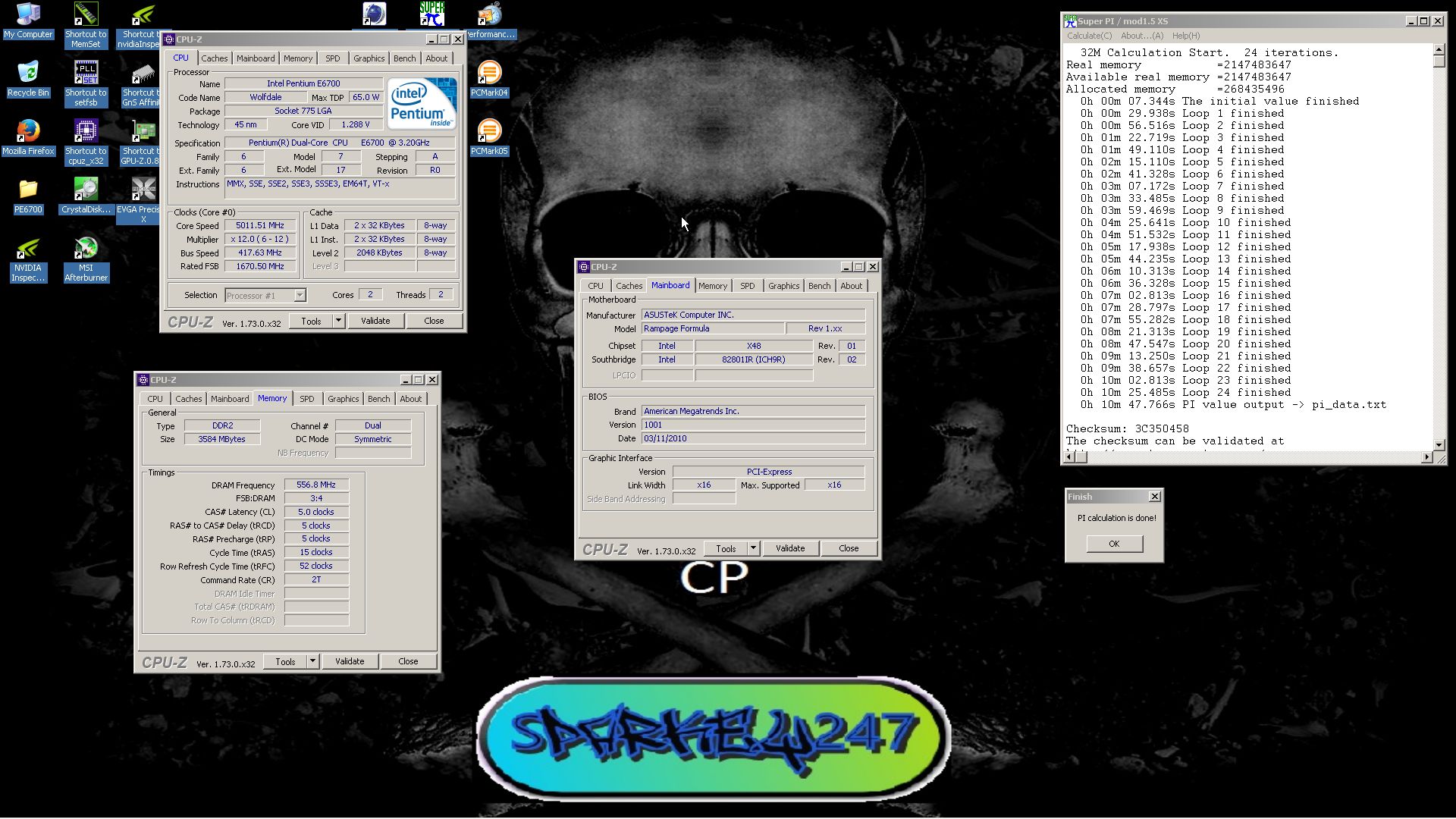Click the FSB:DRAM 3:4 value

click(316, 498)
